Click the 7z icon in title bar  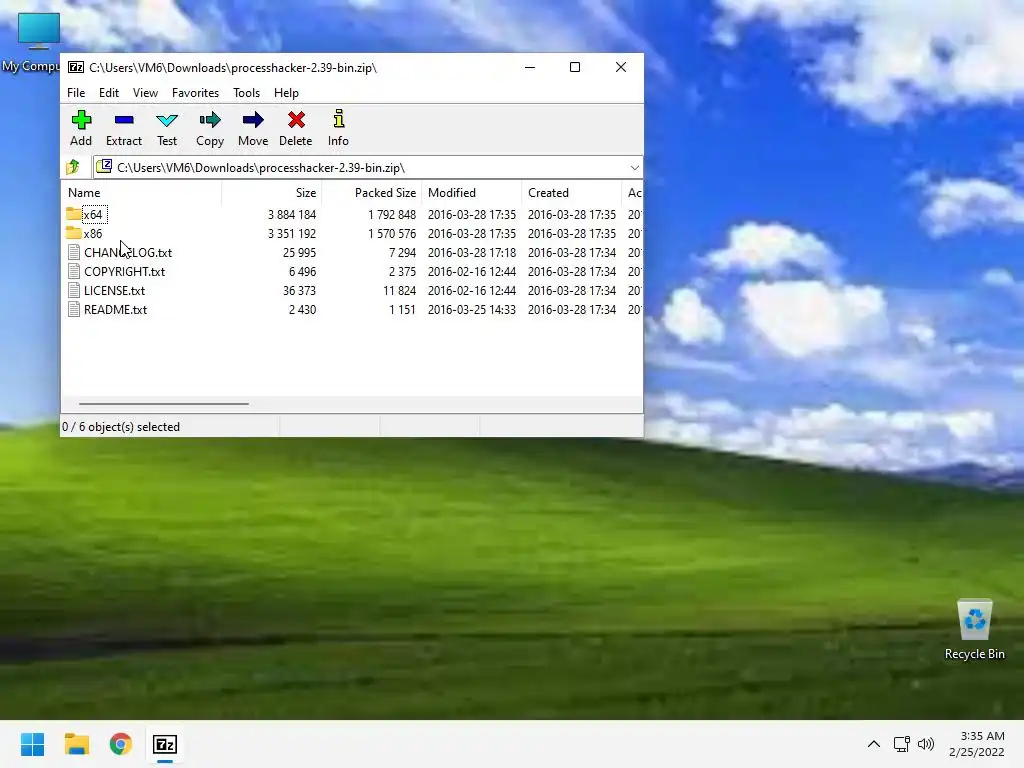coord(76,67)
